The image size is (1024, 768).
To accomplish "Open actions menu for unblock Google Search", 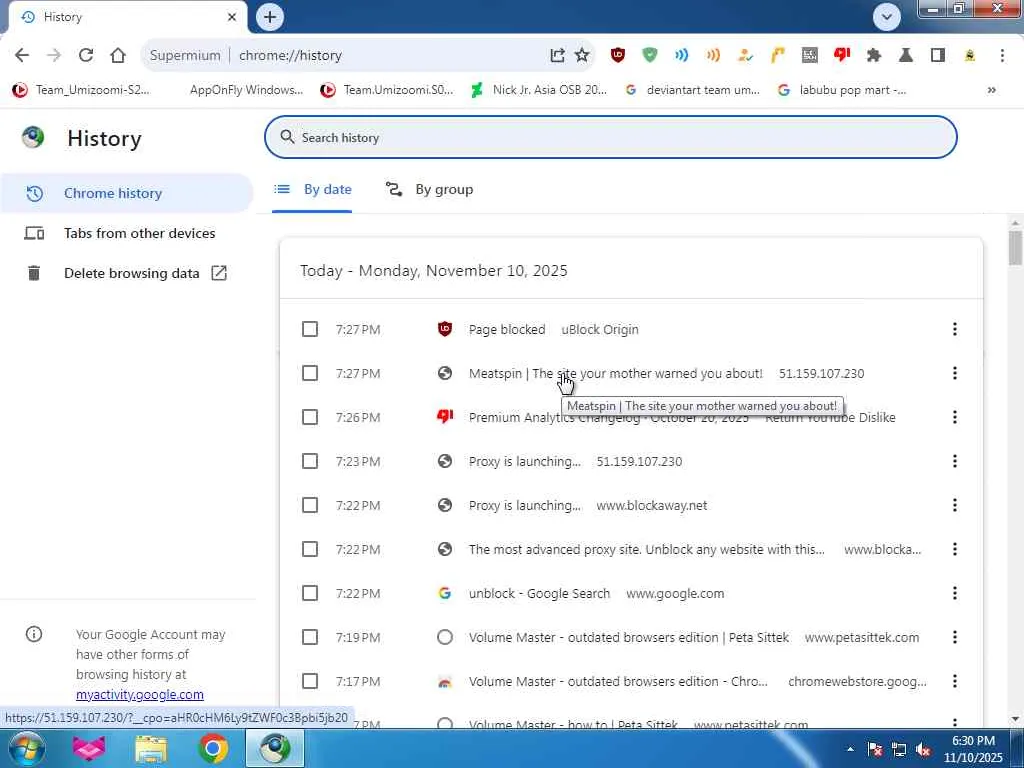I will point(954,593).
